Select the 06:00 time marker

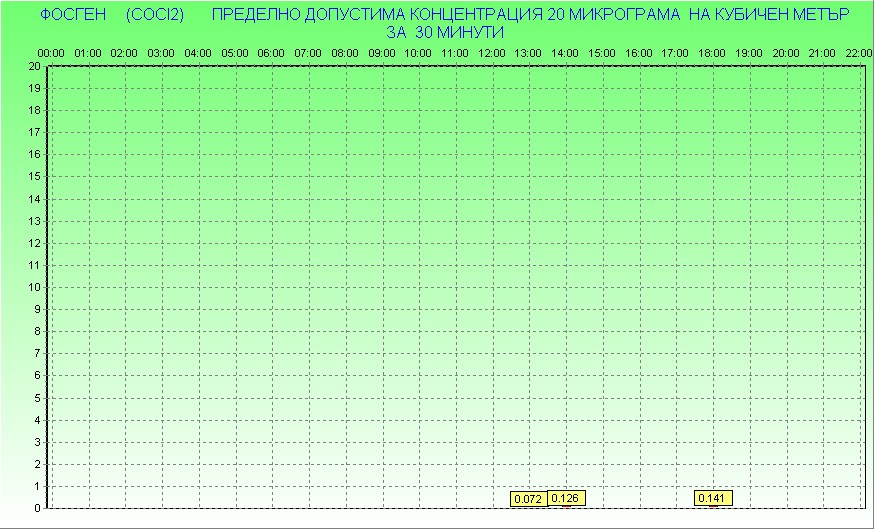(272, 53)
